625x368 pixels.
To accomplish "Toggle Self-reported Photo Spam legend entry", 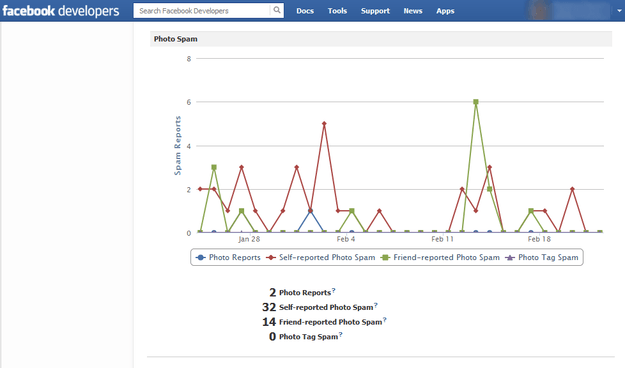I will [x=321, y=258].
